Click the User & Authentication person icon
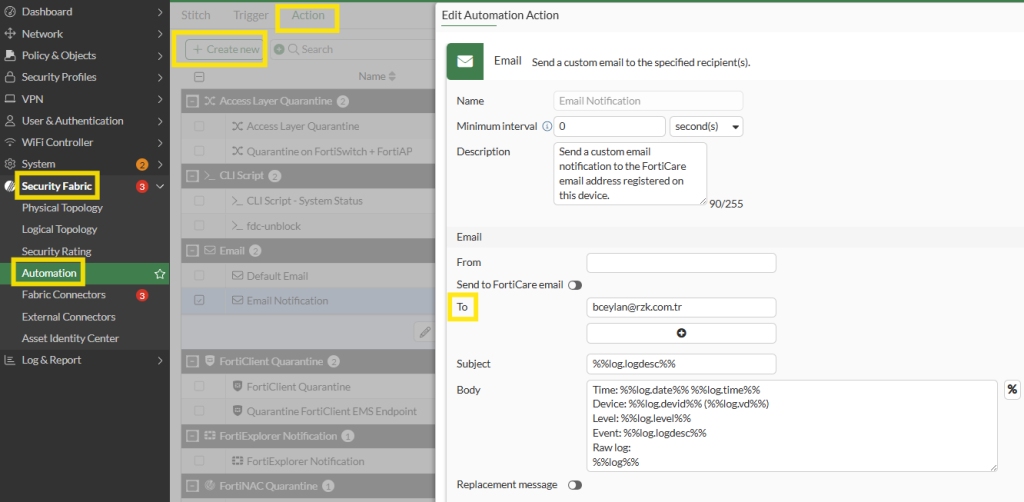1024x502 pixels. point(10,121)
